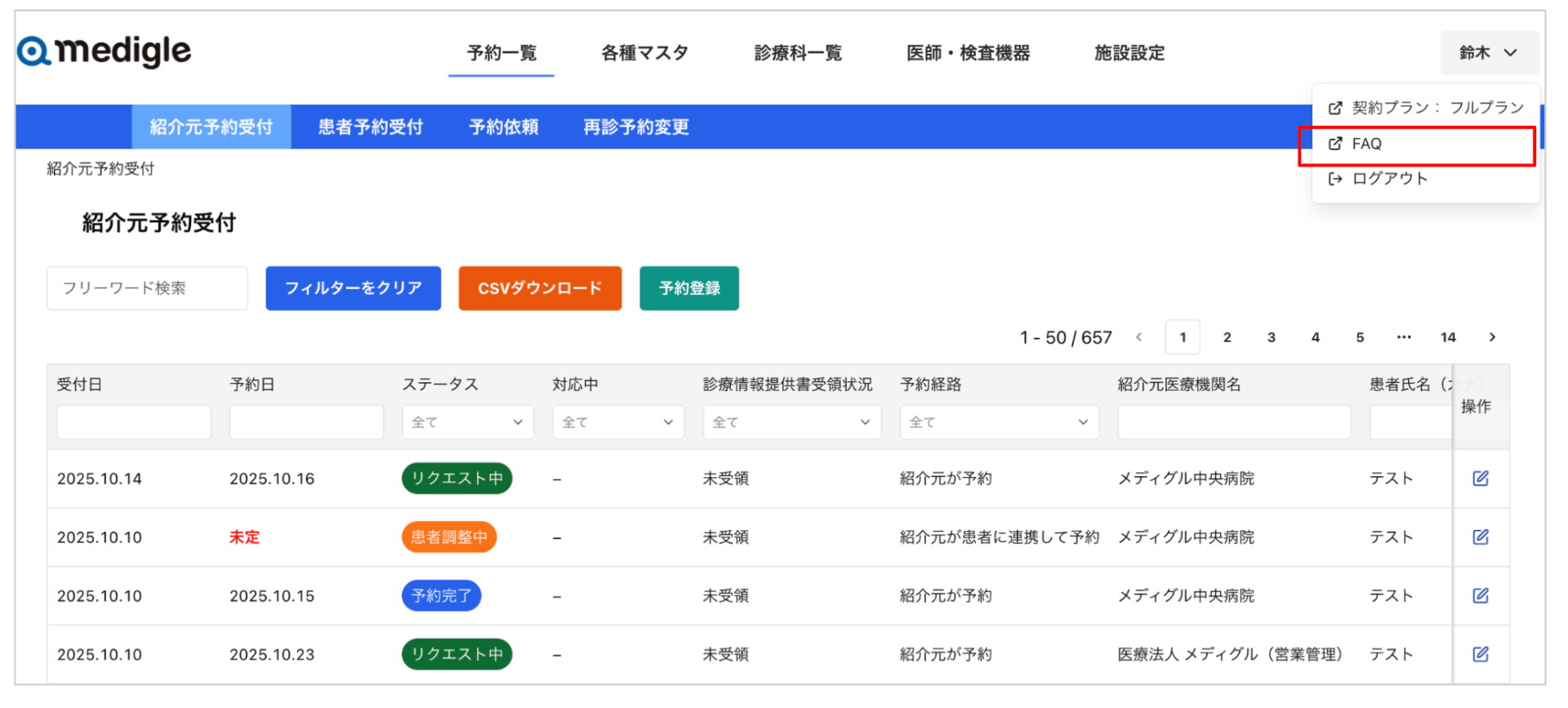Click edit icon for the 2025.10.14 row
This screenshot has height=708, width=1568.
(1480, 479)
